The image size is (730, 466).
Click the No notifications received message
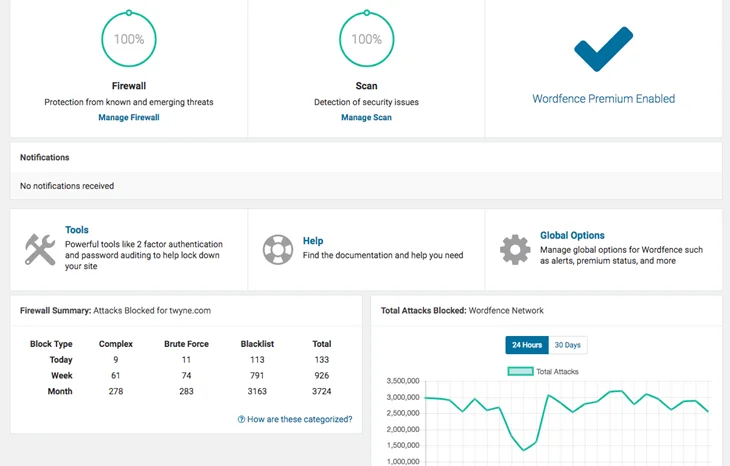67,186
